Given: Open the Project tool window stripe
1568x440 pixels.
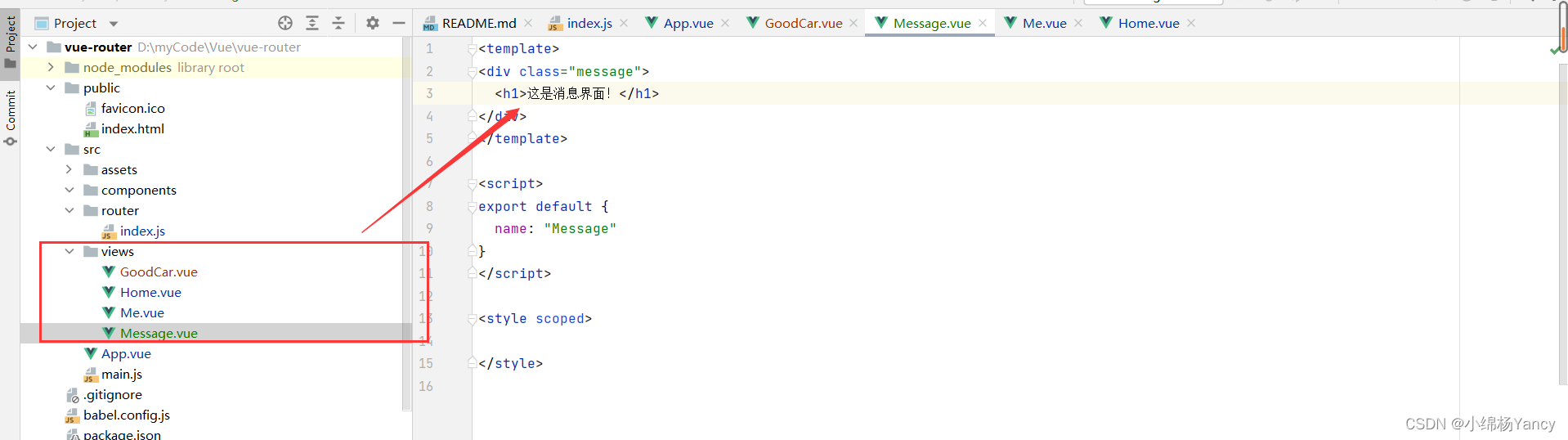Looking at the screenshot, I should point(11,43).
